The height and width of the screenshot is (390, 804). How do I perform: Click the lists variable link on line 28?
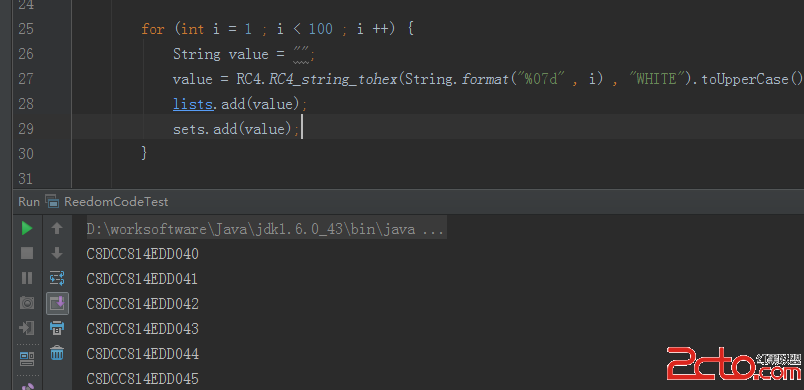tap(193, 104)
